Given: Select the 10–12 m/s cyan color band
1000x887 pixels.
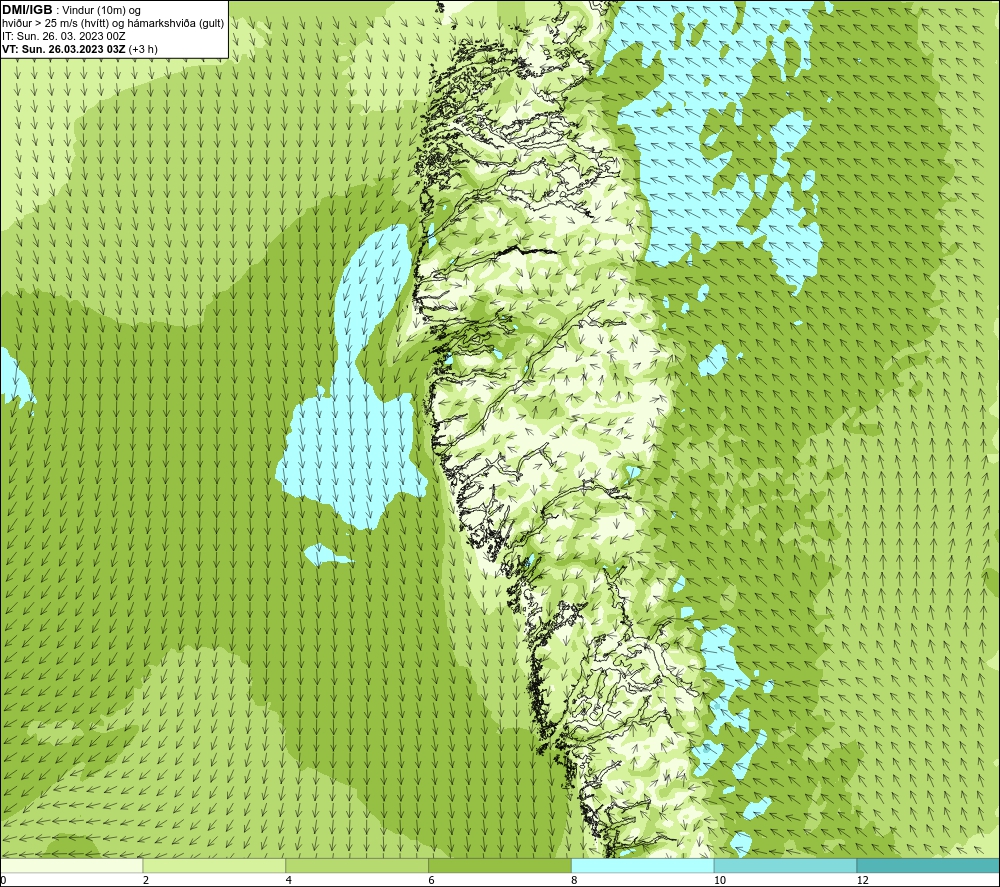Looking at the screenshot, I should 786,865.
